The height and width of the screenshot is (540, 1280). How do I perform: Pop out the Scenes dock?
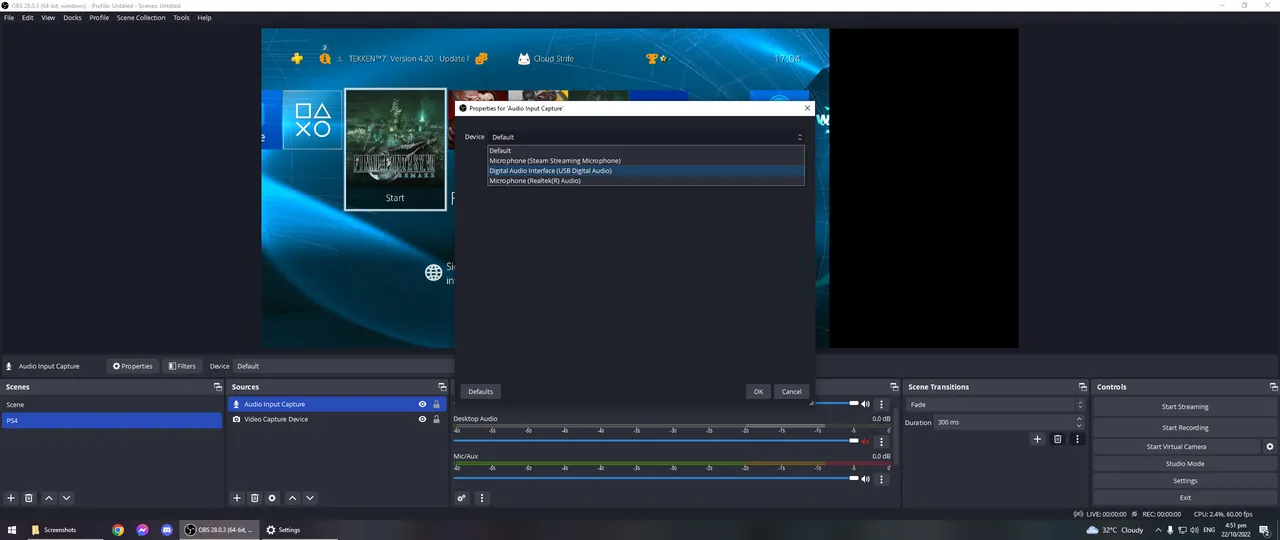tap(218, 387)
